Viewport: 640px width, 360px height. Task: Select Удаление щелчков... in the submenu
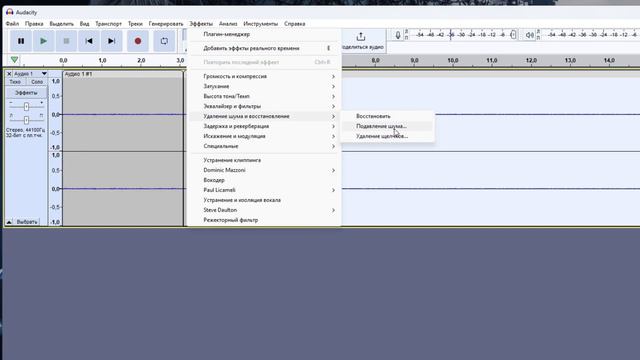click(x=388, y=136)
